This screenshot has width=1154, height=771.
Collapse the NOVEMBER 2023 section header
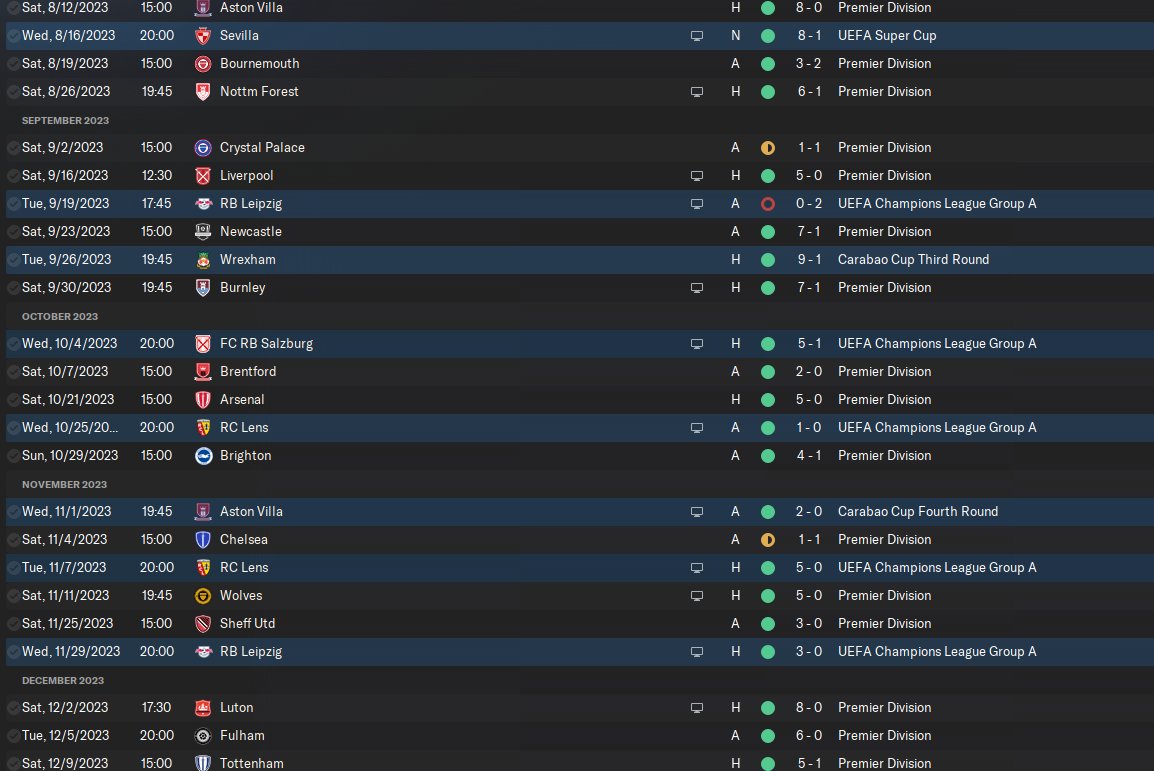pos(65,484)
